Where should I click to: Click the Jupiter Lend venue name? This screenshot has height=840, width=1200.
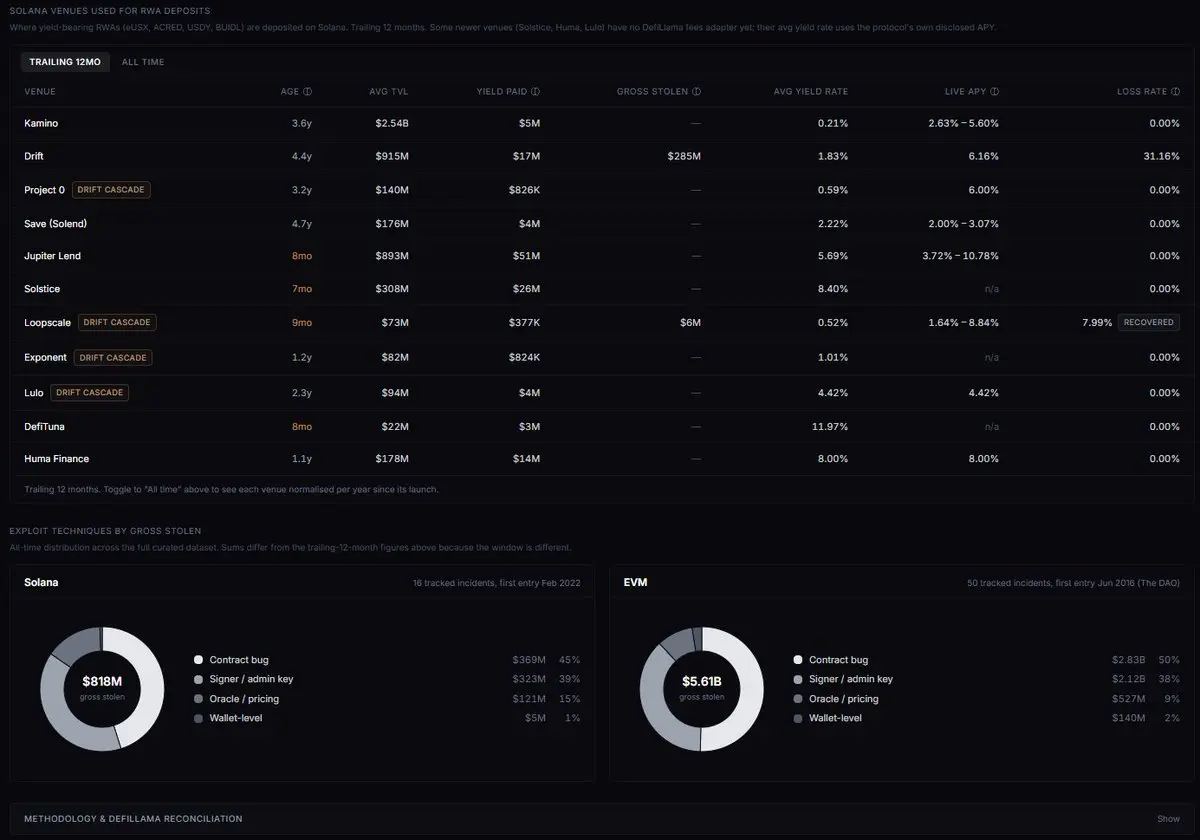pyautogui.click(x=52, y=256)
